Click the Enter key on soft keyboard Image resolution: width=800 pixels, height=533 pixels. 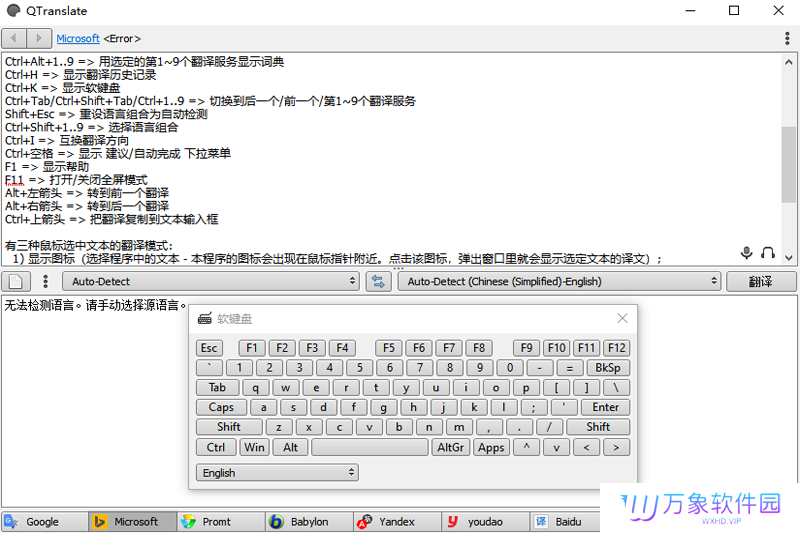tap(605, 407)
